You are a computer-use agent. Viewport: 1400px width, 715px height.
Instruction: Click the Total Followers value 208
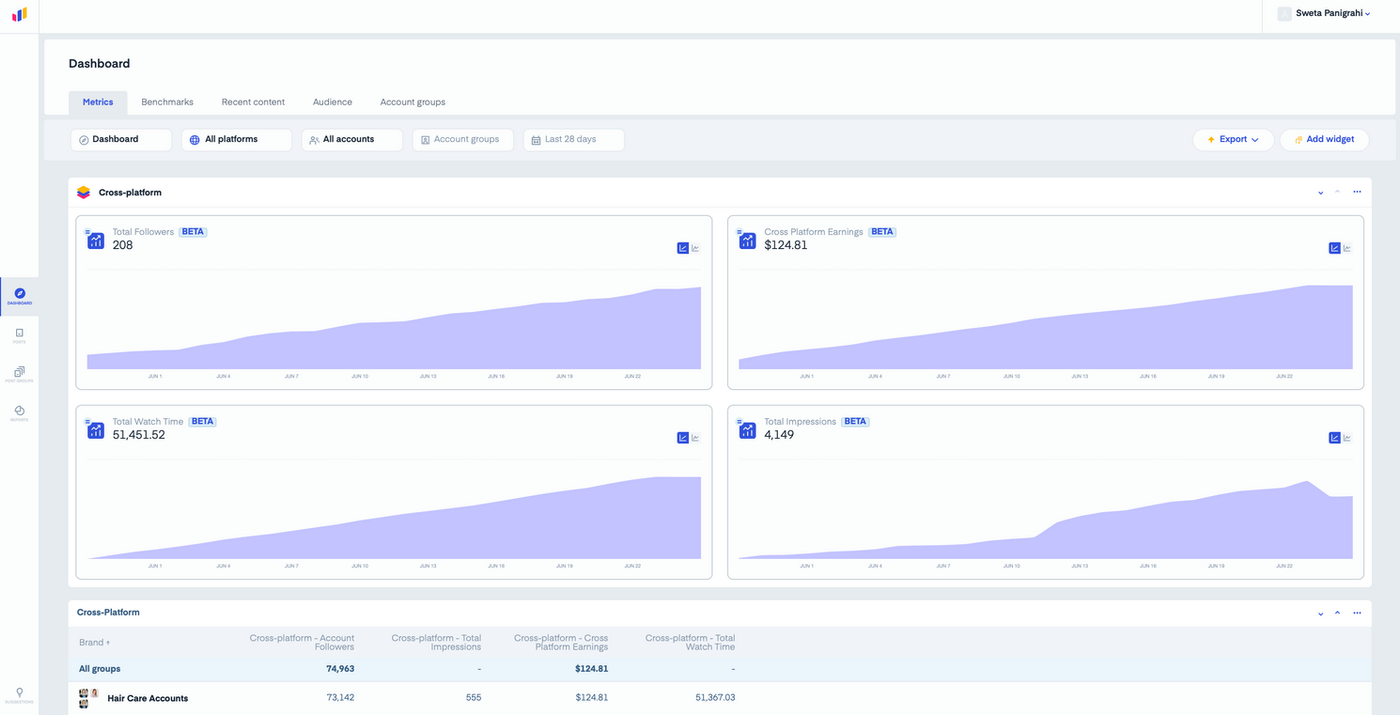click(122, 245)
